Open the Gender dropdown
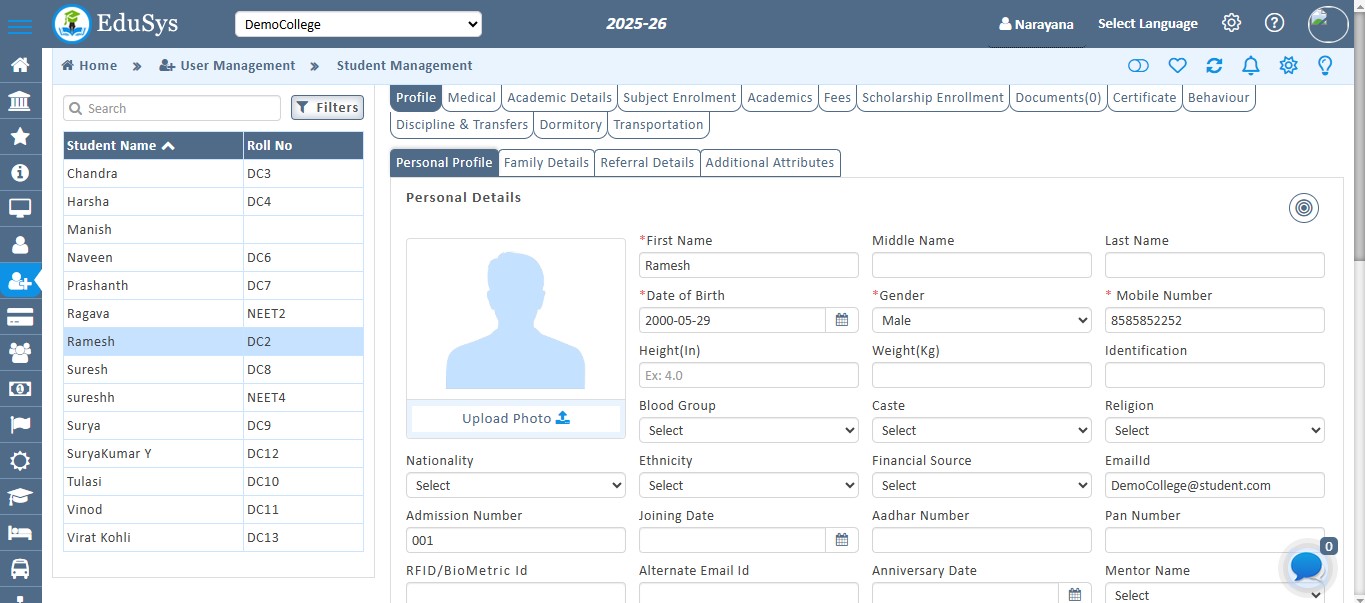 coord(981,320)
